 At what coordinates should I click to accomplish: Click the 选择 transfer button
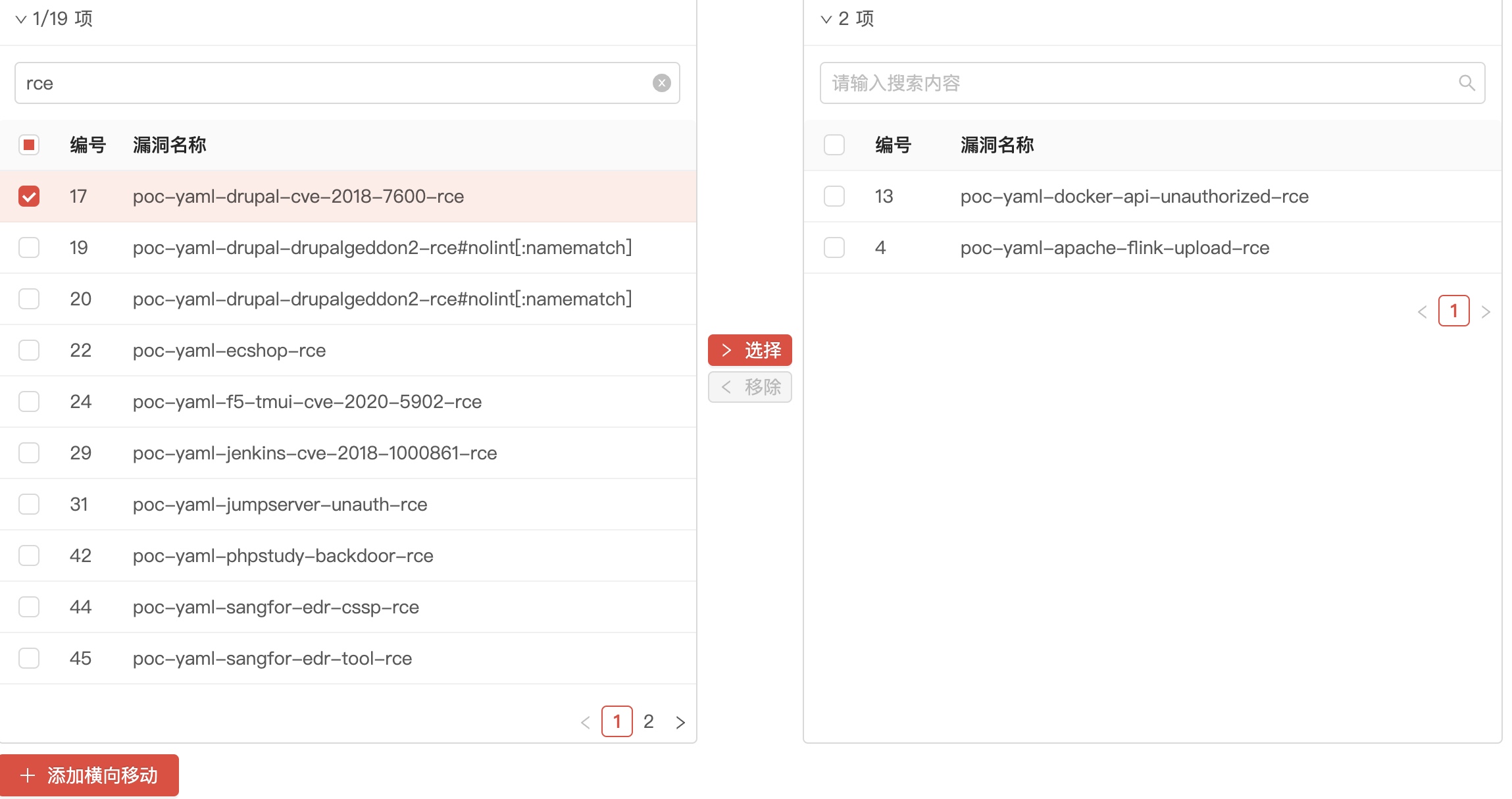click(x=749, y=350)
